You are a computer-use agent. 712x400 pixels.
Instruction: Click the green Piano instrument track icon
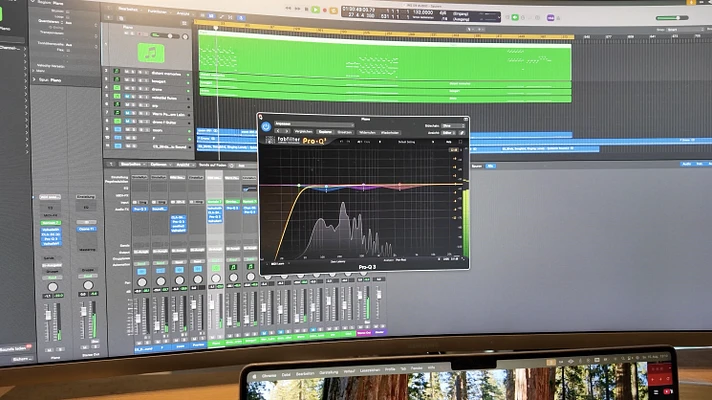pyautogui.click(x=151, y=53)
